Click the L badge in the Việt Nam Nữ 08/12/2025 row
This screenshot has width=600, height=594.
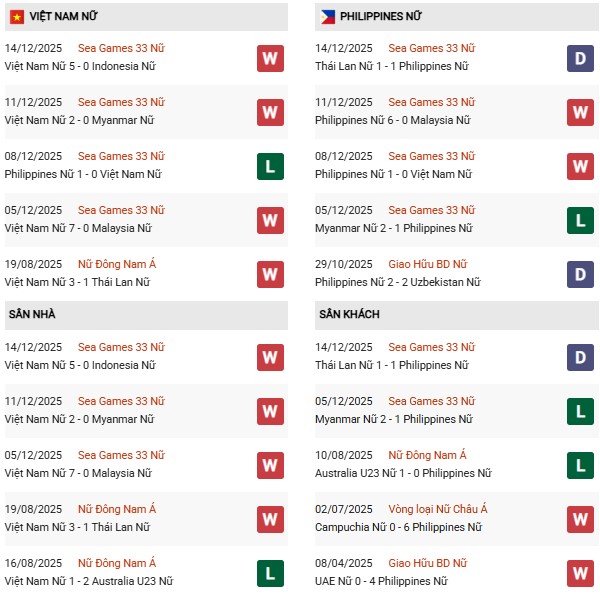[270, 166]
